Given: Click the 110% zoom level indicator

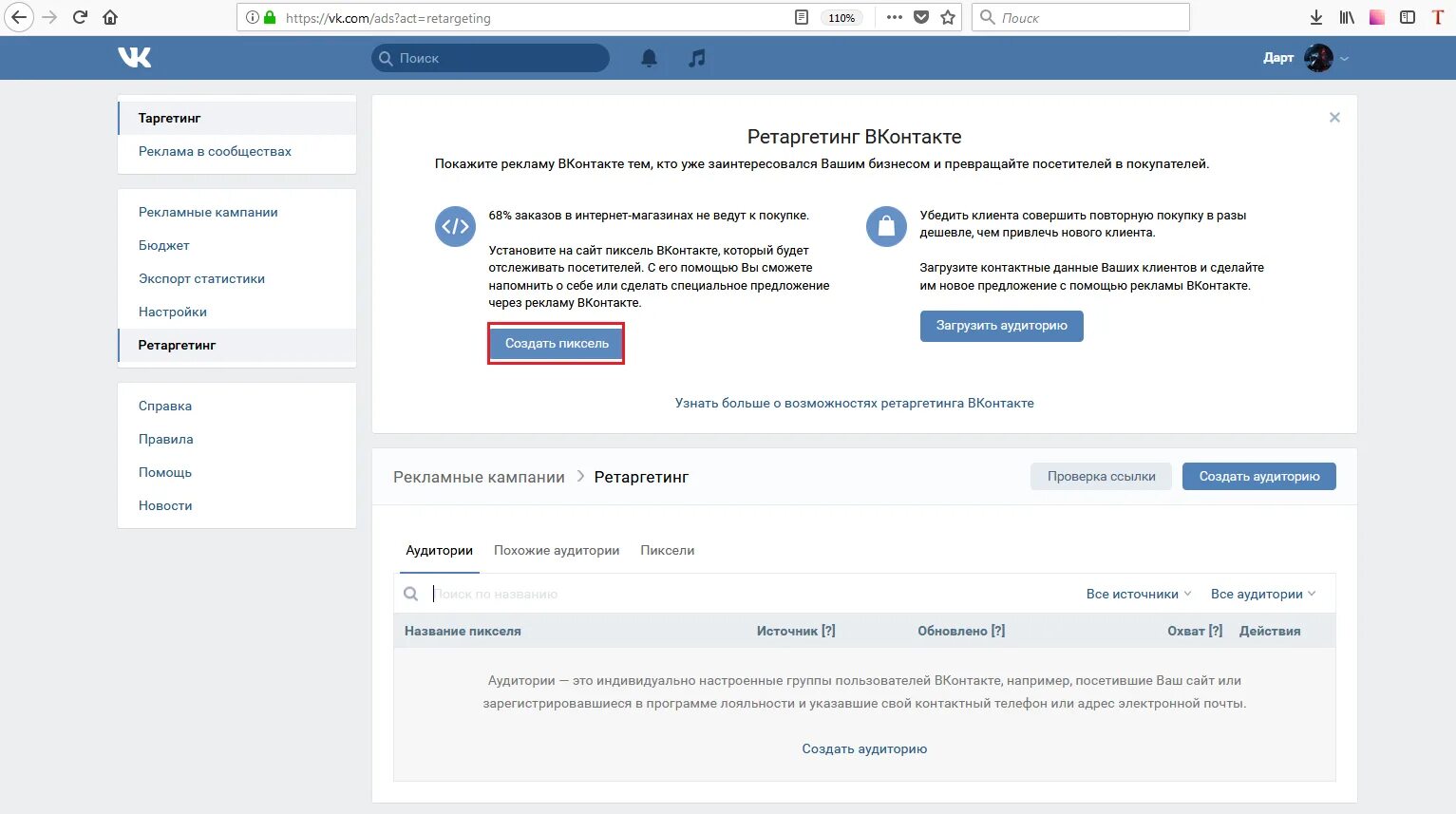Looking at the screenshot, I should pos(841,17).
